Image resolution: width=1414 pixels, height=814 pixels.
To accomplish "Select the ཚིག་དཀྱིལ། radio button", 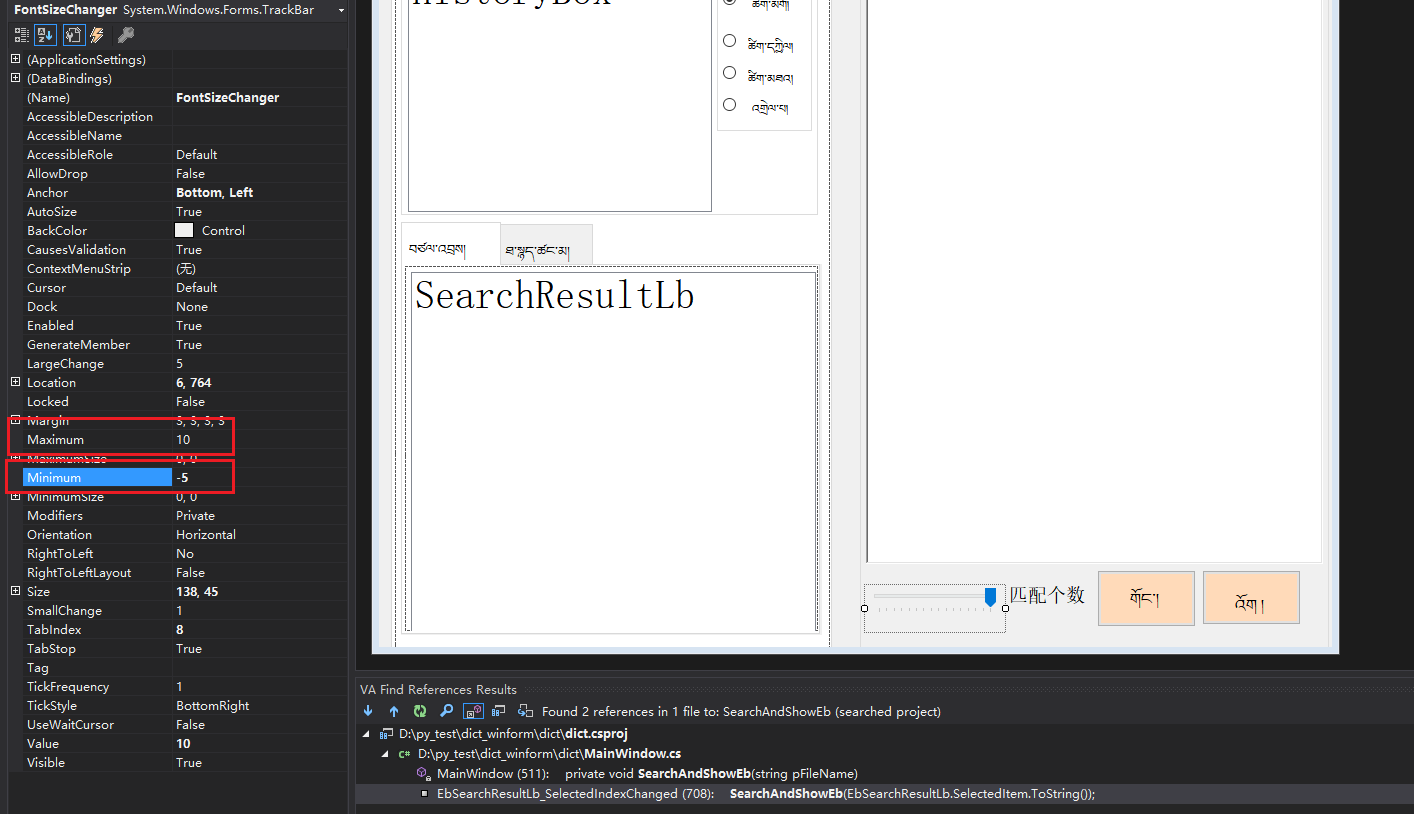I will (729, 41).
